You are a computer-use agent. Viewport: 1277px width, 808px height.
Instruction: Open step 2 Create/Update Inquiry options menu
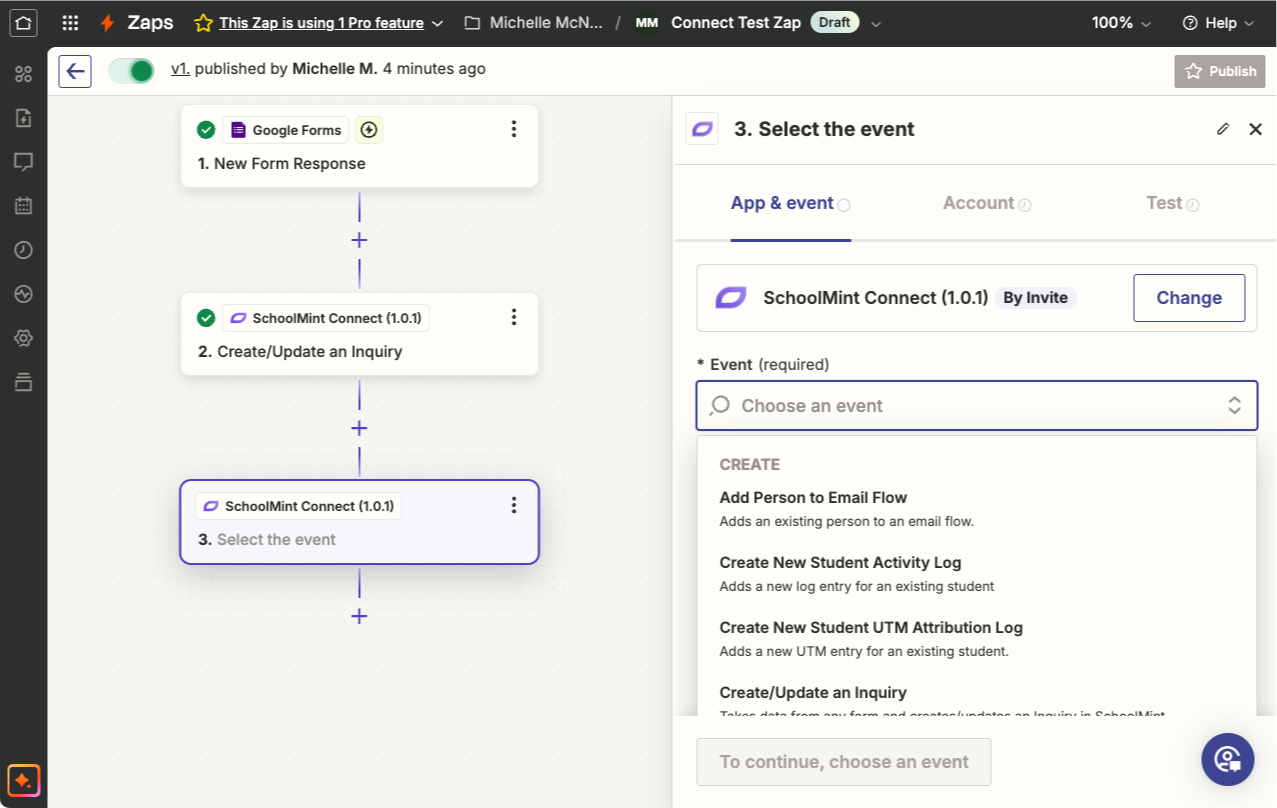[x=514, y=317]
